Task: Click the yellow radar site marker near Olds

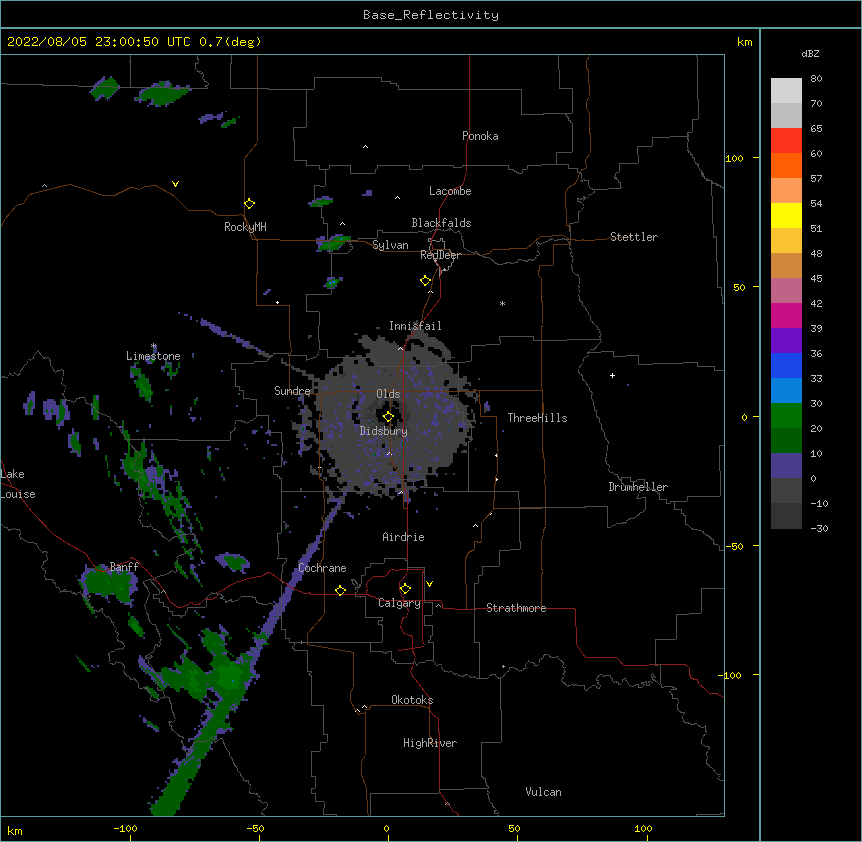Action: [x=388, y=416]
